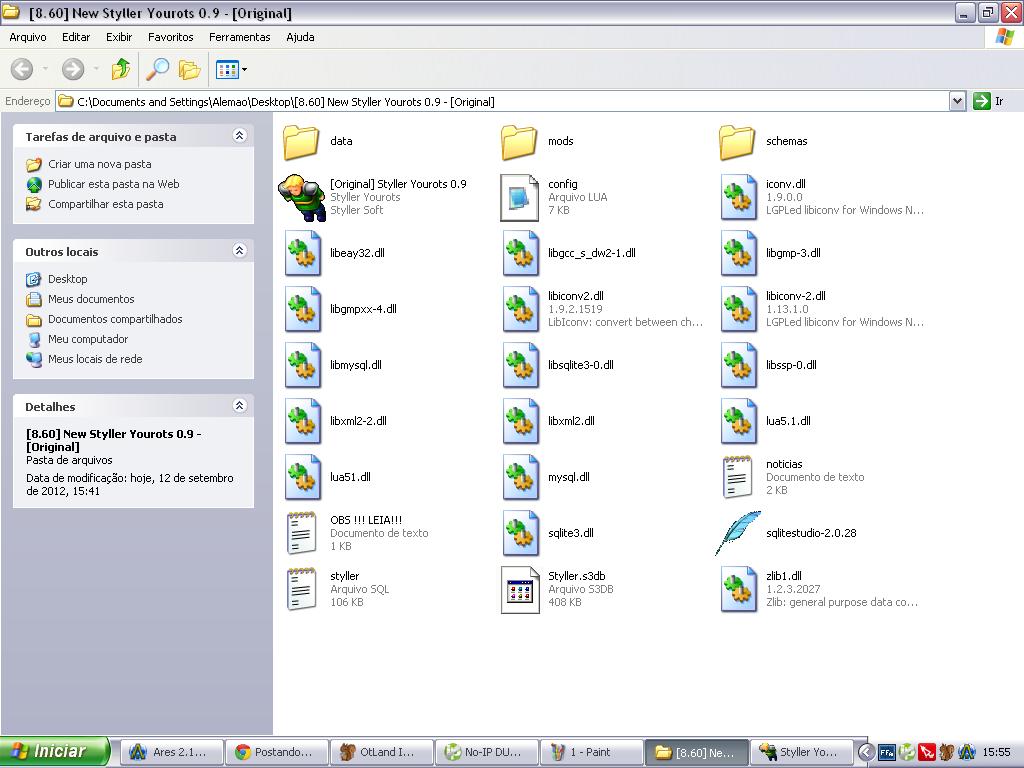Expand hidden system tray icons
Image resolution: width=1024 pixels, height=768 pixels.
pos(866,752)
